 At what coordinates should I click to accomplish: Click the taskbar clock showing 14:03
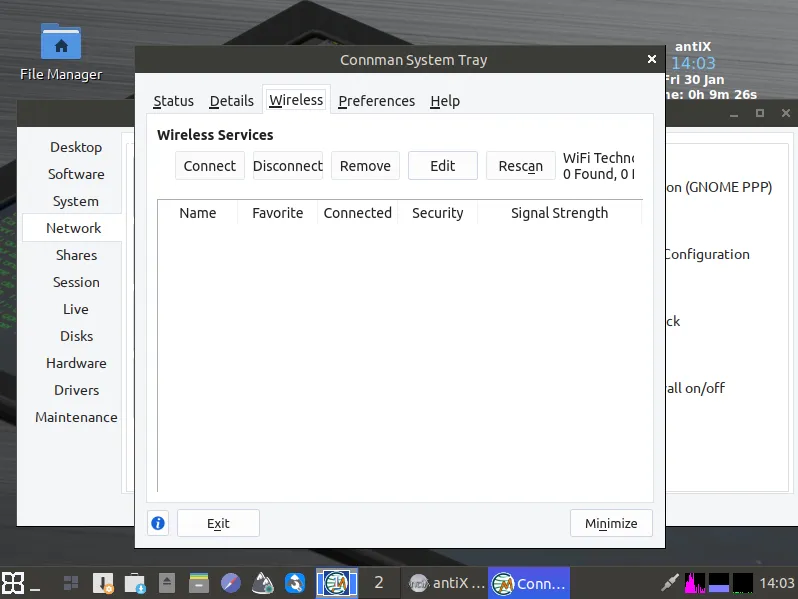(x=777, y=583)
